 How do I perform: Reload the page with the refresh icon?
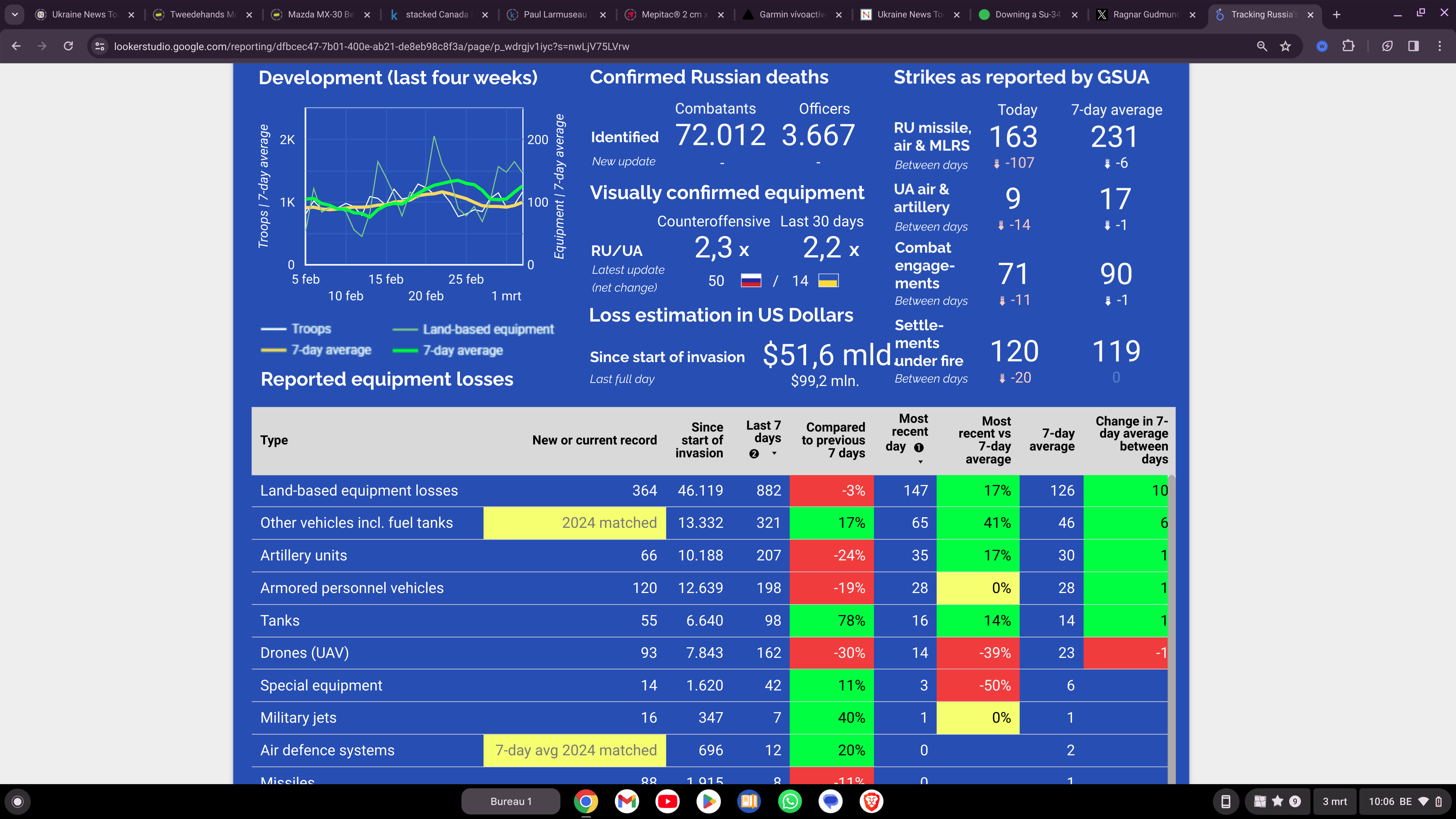click(x=68, y=46)
